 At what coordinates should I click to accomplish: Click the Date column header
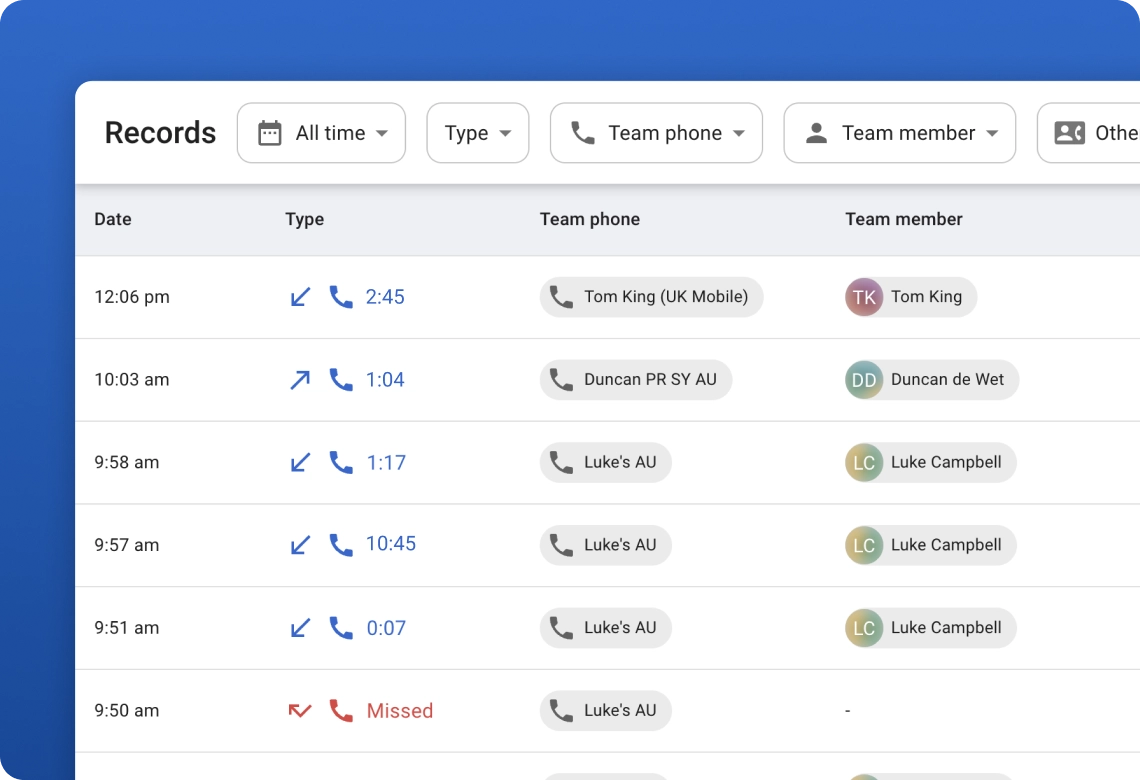113,220
